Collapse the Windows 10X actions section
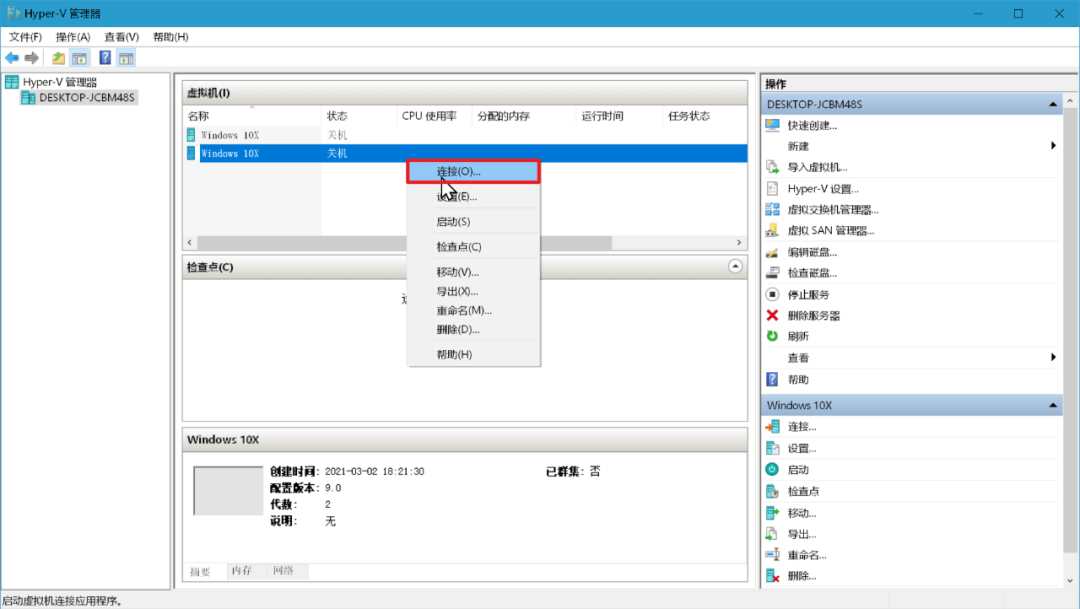Viewport: 1080px width, 609px height. 1055,405
